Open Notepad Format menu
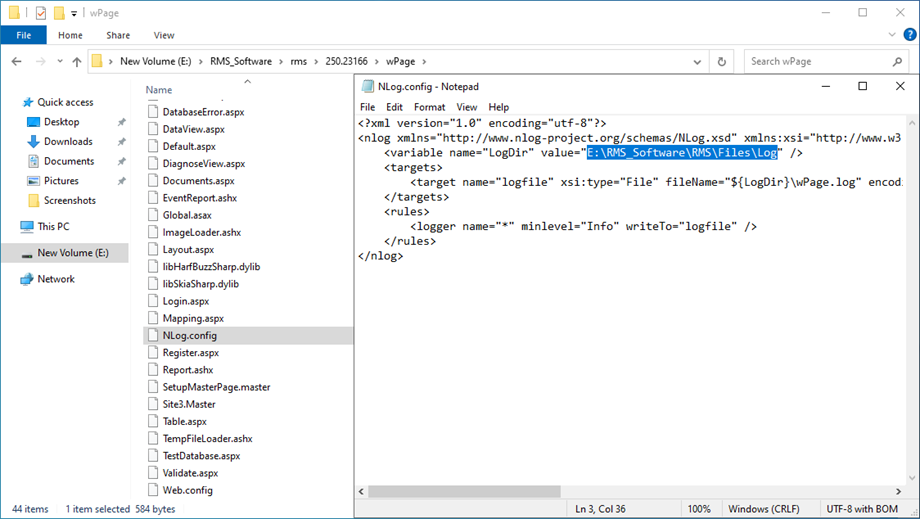Viewport: 920px width, 519px height. click(429, 107)
